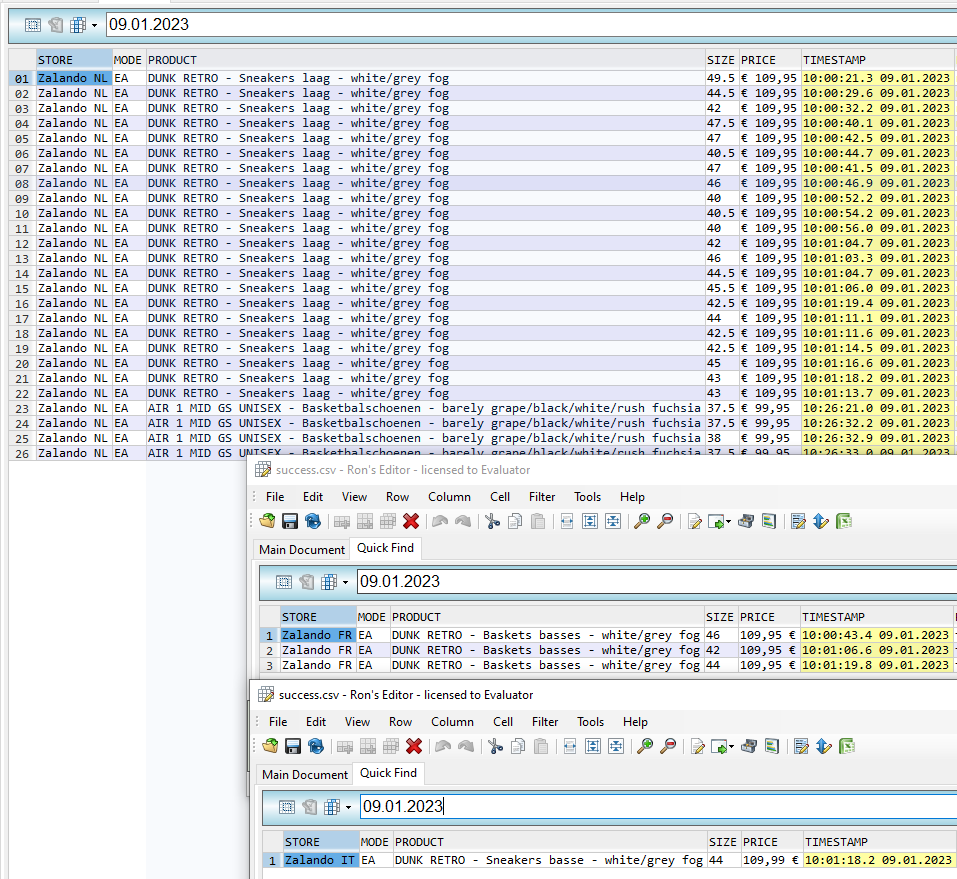Export dropdown arrow in Zalando FR window toolbar

coord(728,522)
